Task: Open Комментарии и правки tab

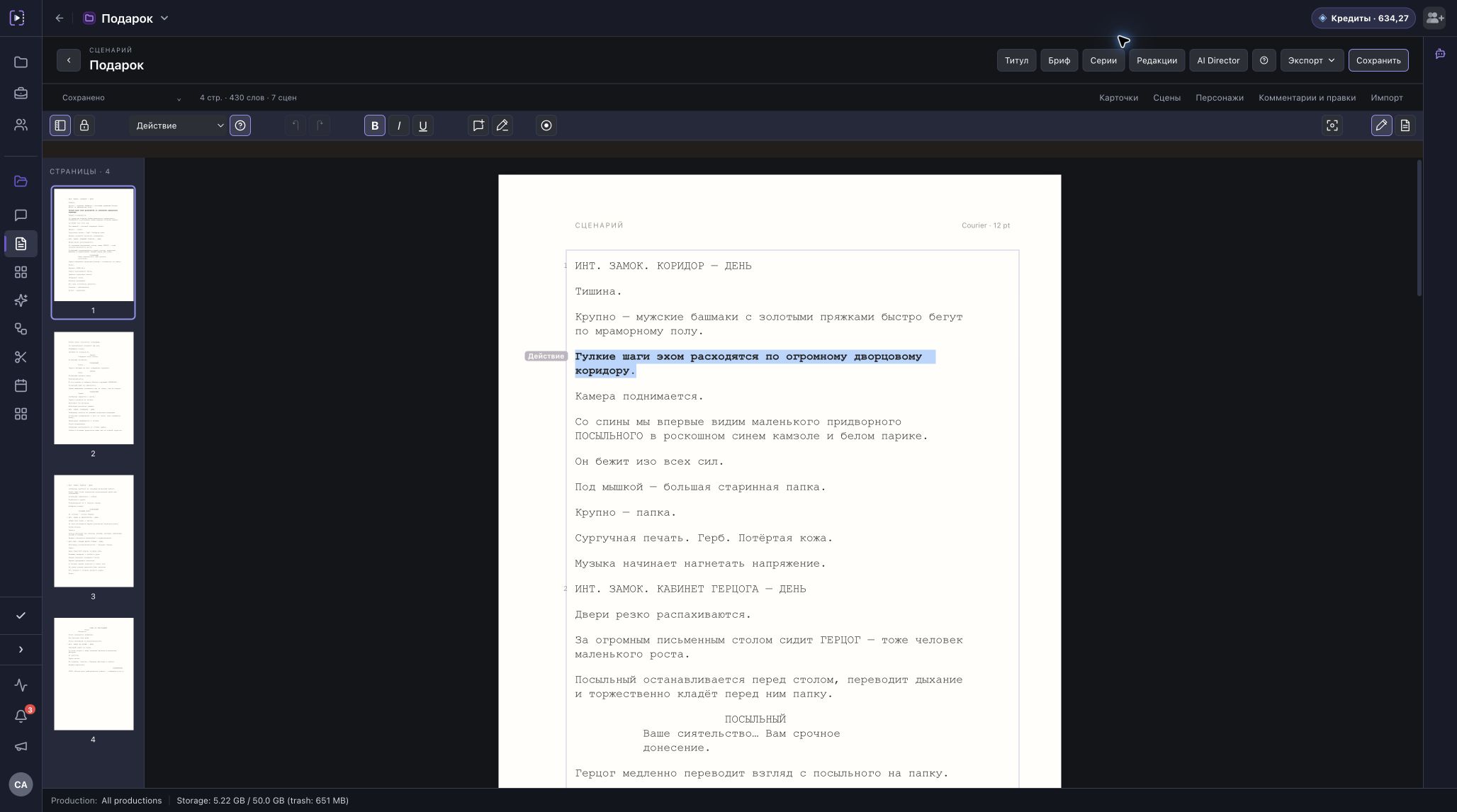Action: pos(1307,98)
